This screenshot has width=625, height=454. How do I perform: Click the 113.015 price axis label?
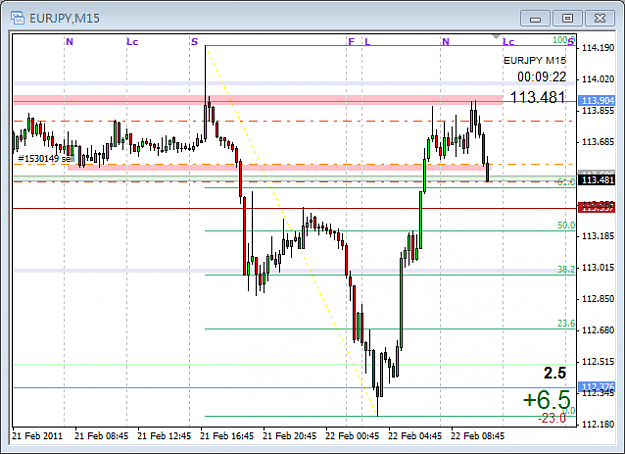598,267
